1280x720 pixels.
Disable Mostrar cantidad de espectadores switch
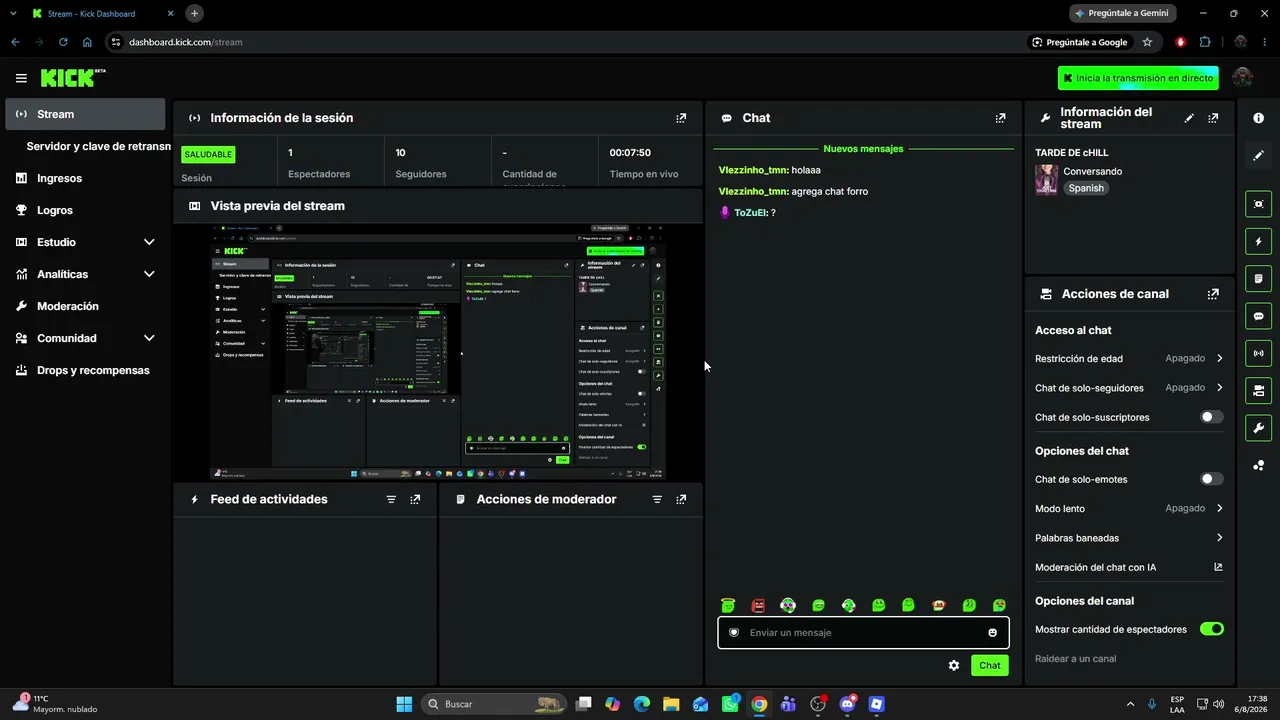click(1211, 629)
